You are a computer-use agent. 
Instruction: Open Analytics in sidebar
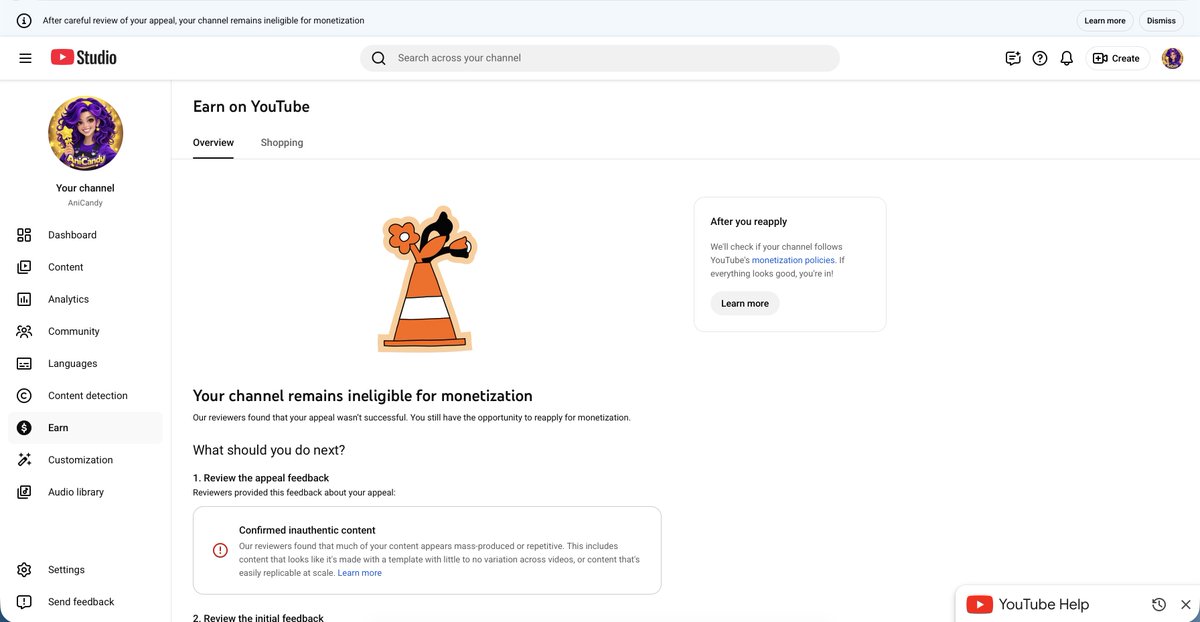point(85,299)
